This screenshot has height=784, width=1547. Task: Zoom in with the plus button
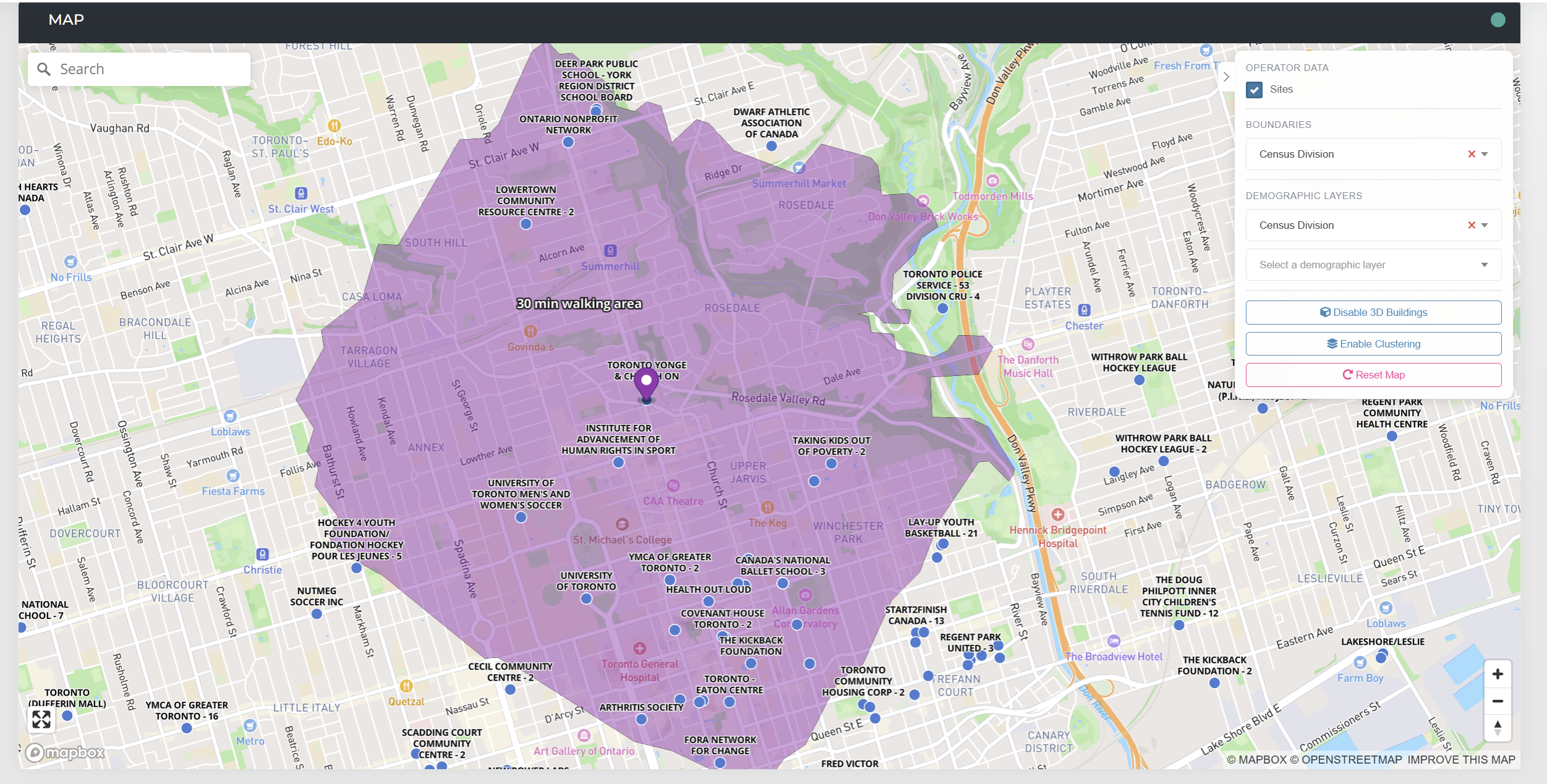[1498, 674]
